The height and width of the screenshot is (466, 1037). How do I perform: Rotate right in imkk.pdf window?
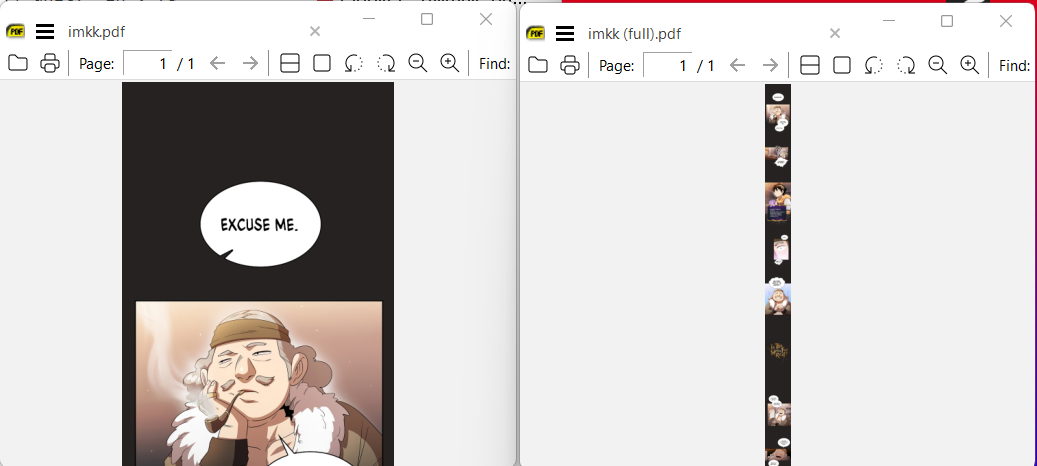(x=386, y=63)
